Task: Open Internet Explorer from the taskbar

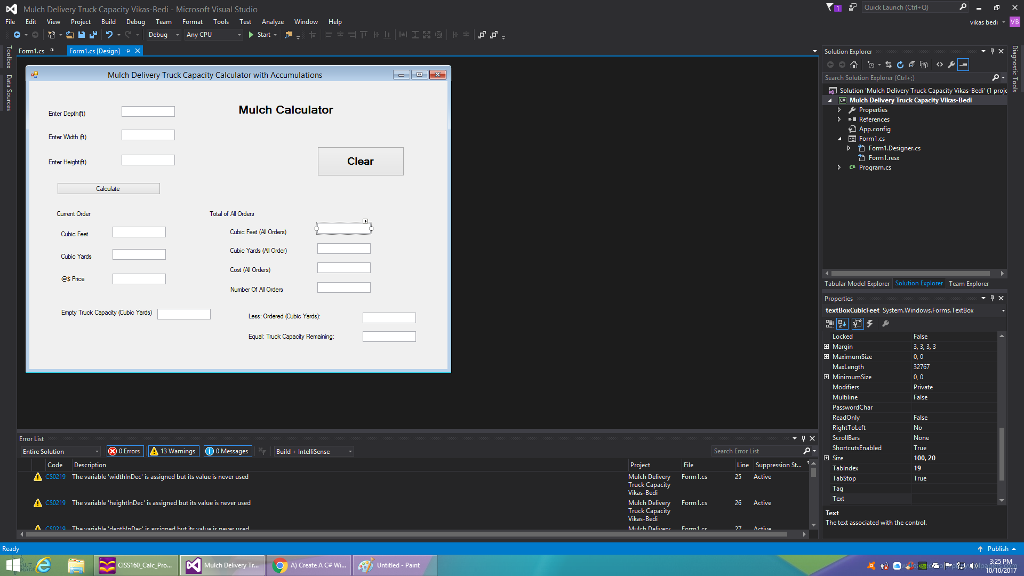Action: point(45,565)
